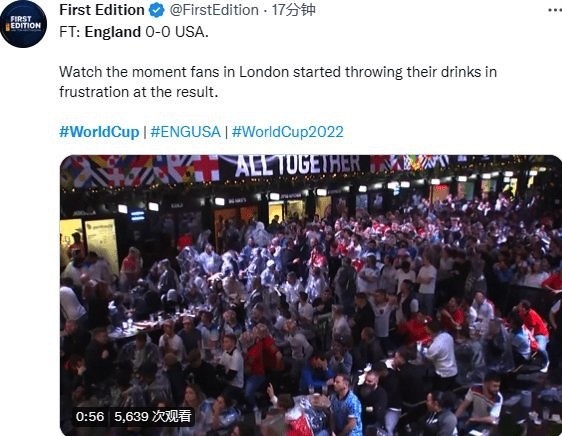
Task: Click the 'FT:' prefix of the score line
Action: [70, 32]
